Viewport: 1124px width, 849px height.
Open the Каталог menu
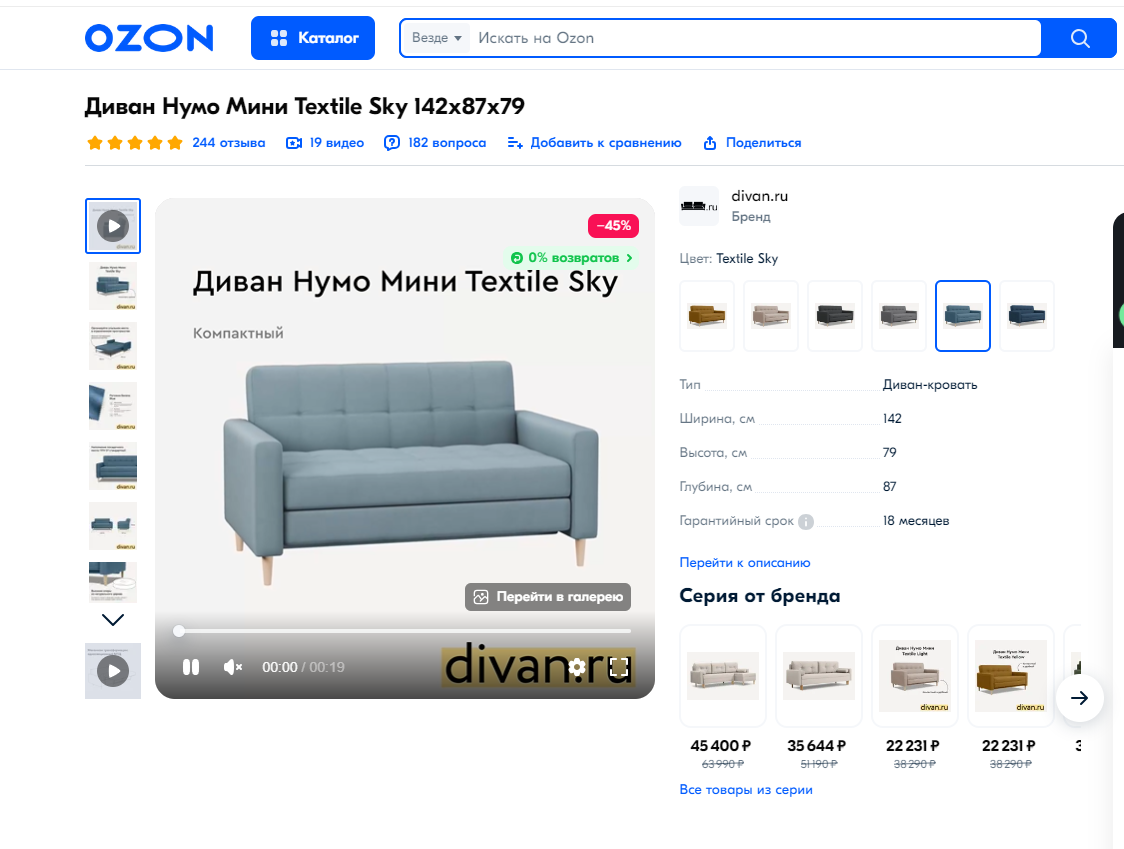(313, 38)
